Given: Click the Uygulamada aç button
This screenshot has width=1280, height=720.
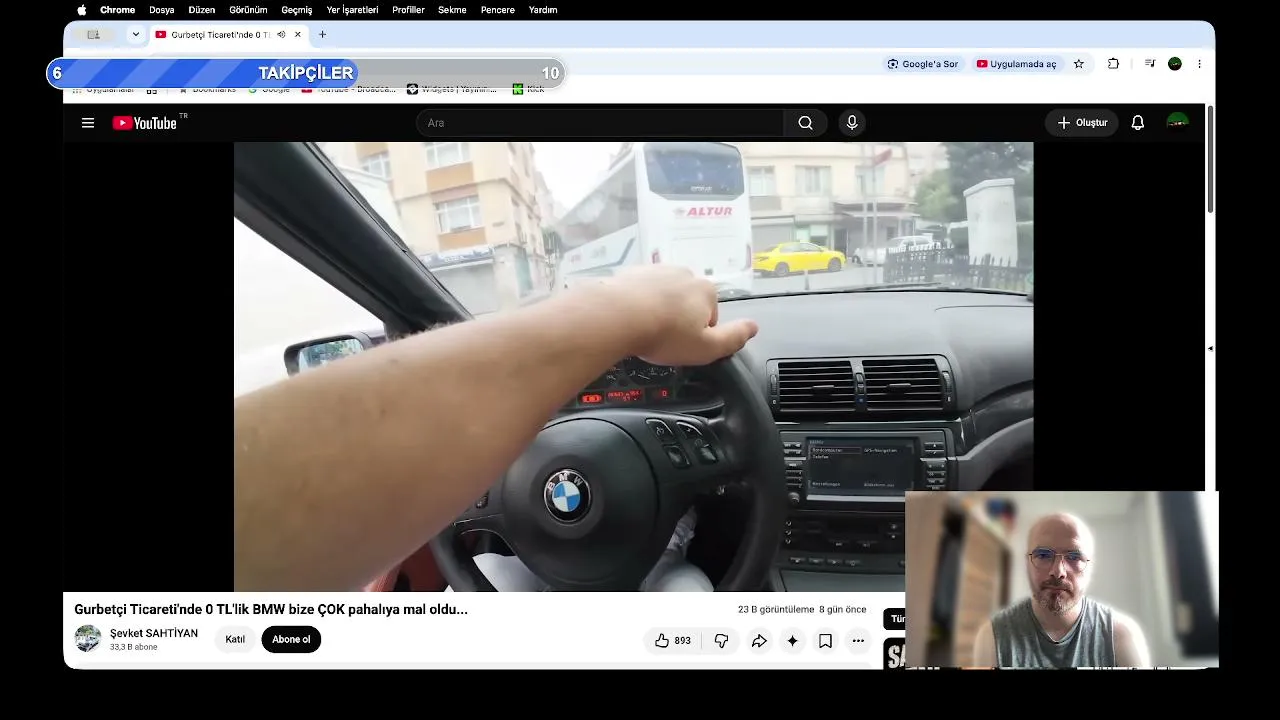Looking at the screenshot, I should pyautogui.click(x=1016, y=64).
